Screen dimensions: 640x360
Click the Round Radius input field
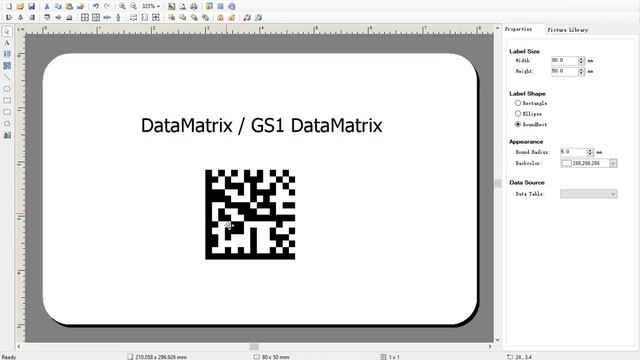573,152
